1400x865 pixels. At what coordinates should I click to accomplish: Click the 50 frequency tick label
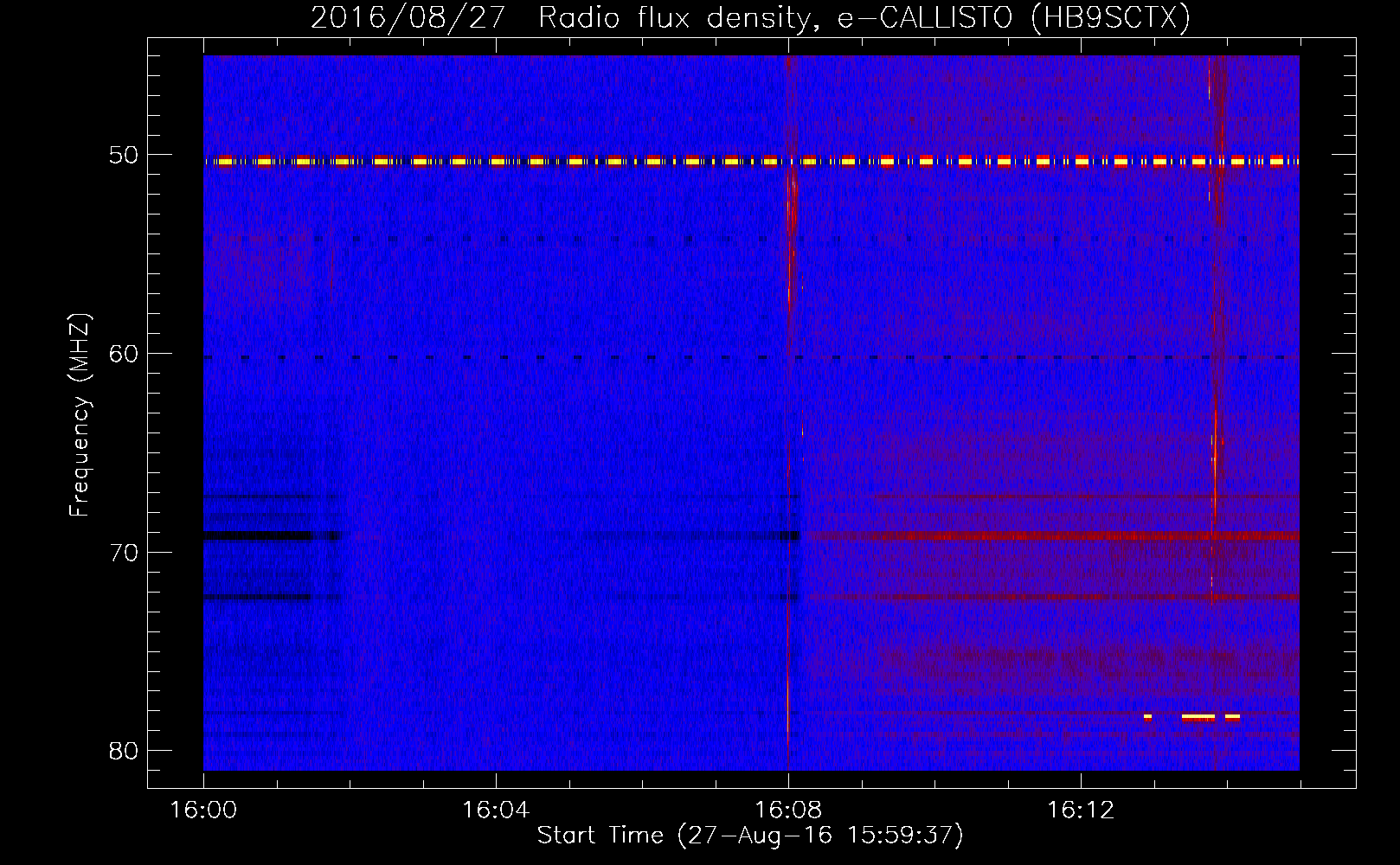[x=124, y=155]
